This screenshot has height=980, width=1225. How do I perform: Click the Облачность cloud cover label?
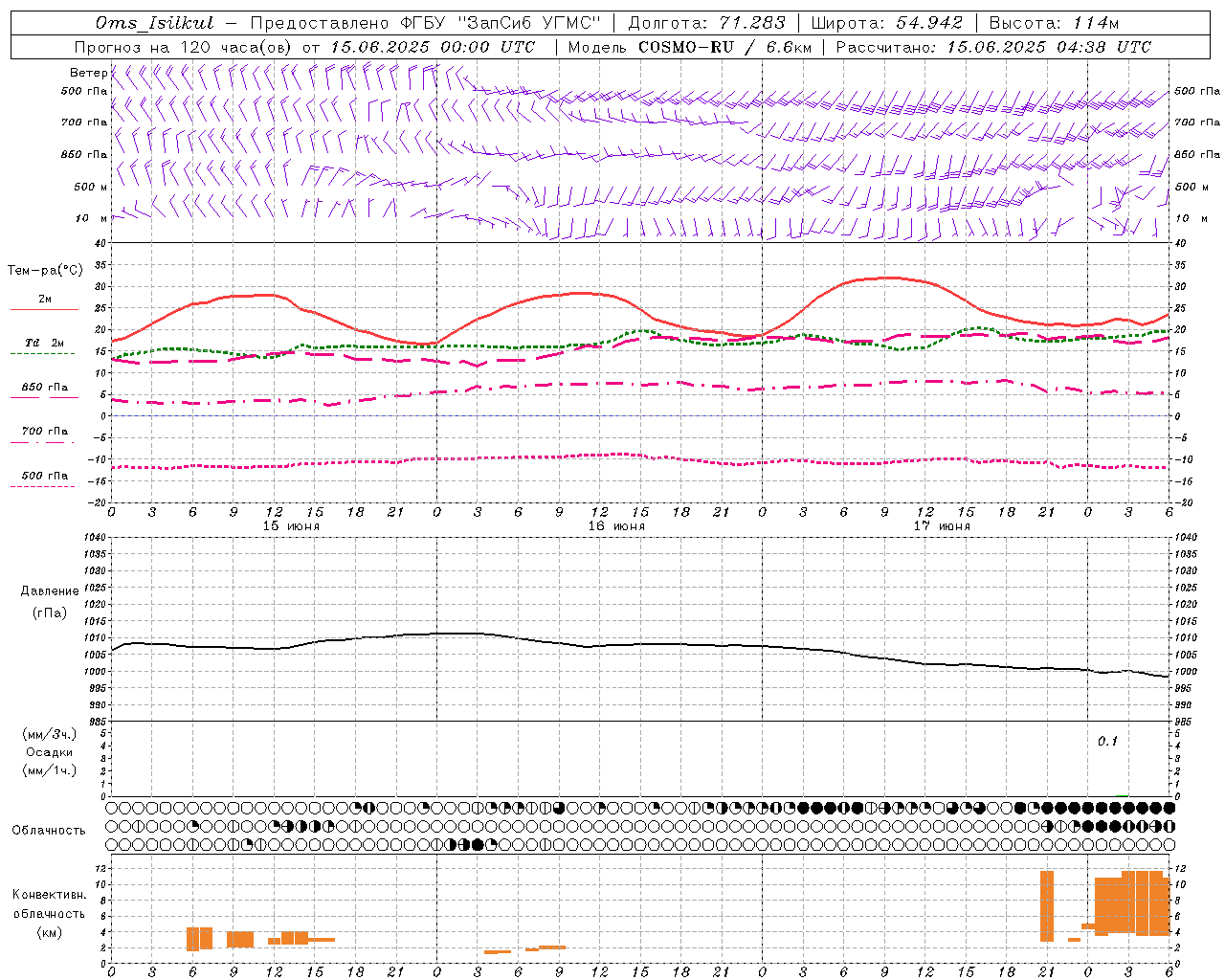coord(49,830)
